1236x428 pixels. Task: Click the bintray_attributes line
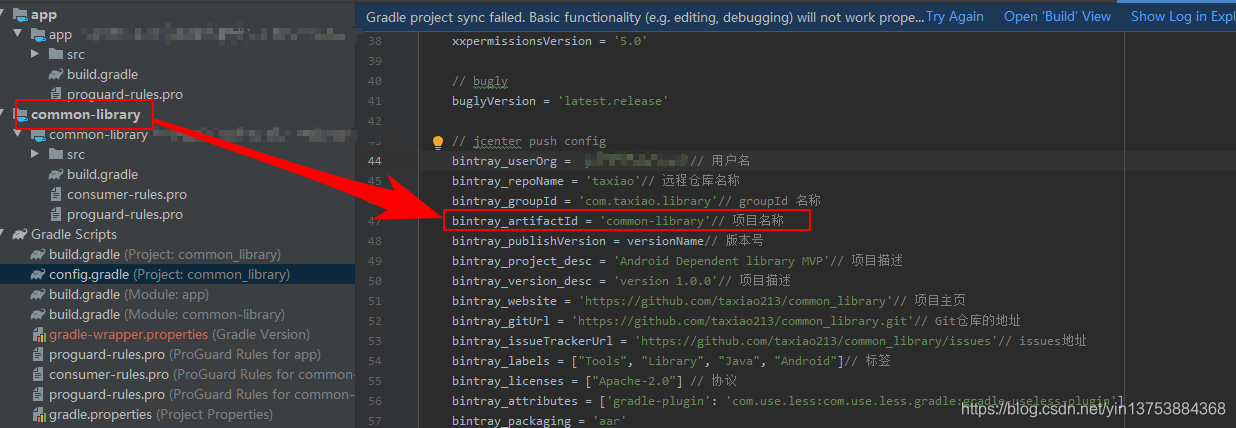pos(788,401)
